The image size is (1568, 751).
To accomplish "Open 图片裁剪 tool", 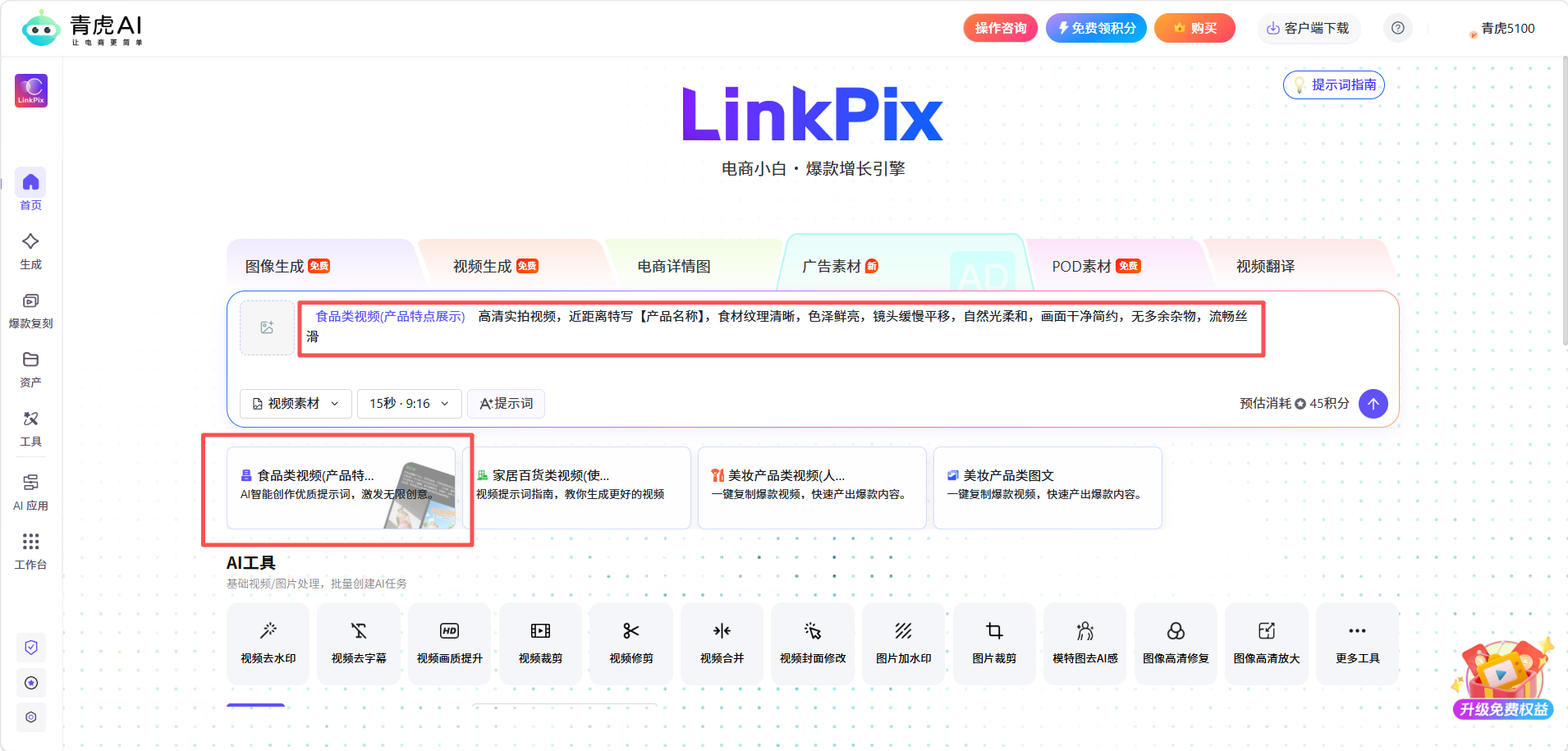I will [x=994, y=643].
